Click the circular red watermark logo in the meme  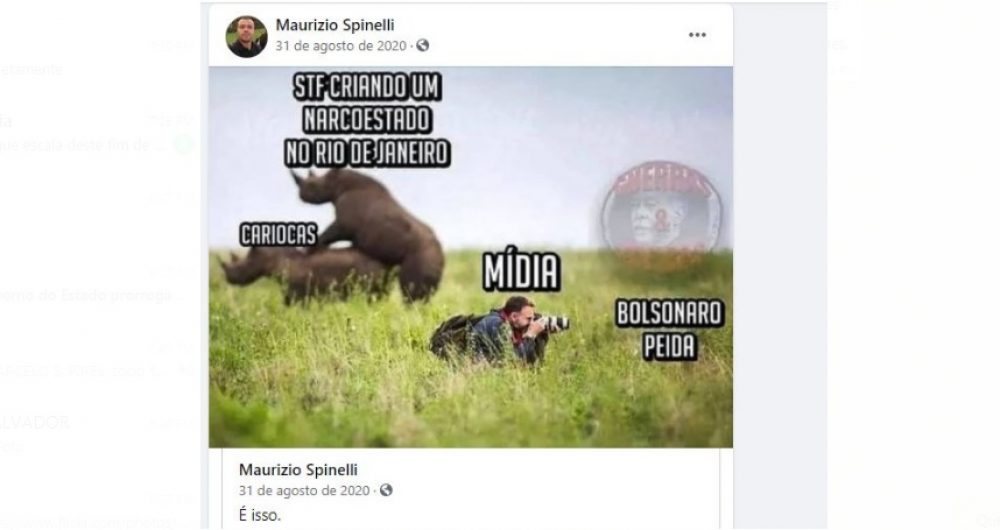coord(661,209)
